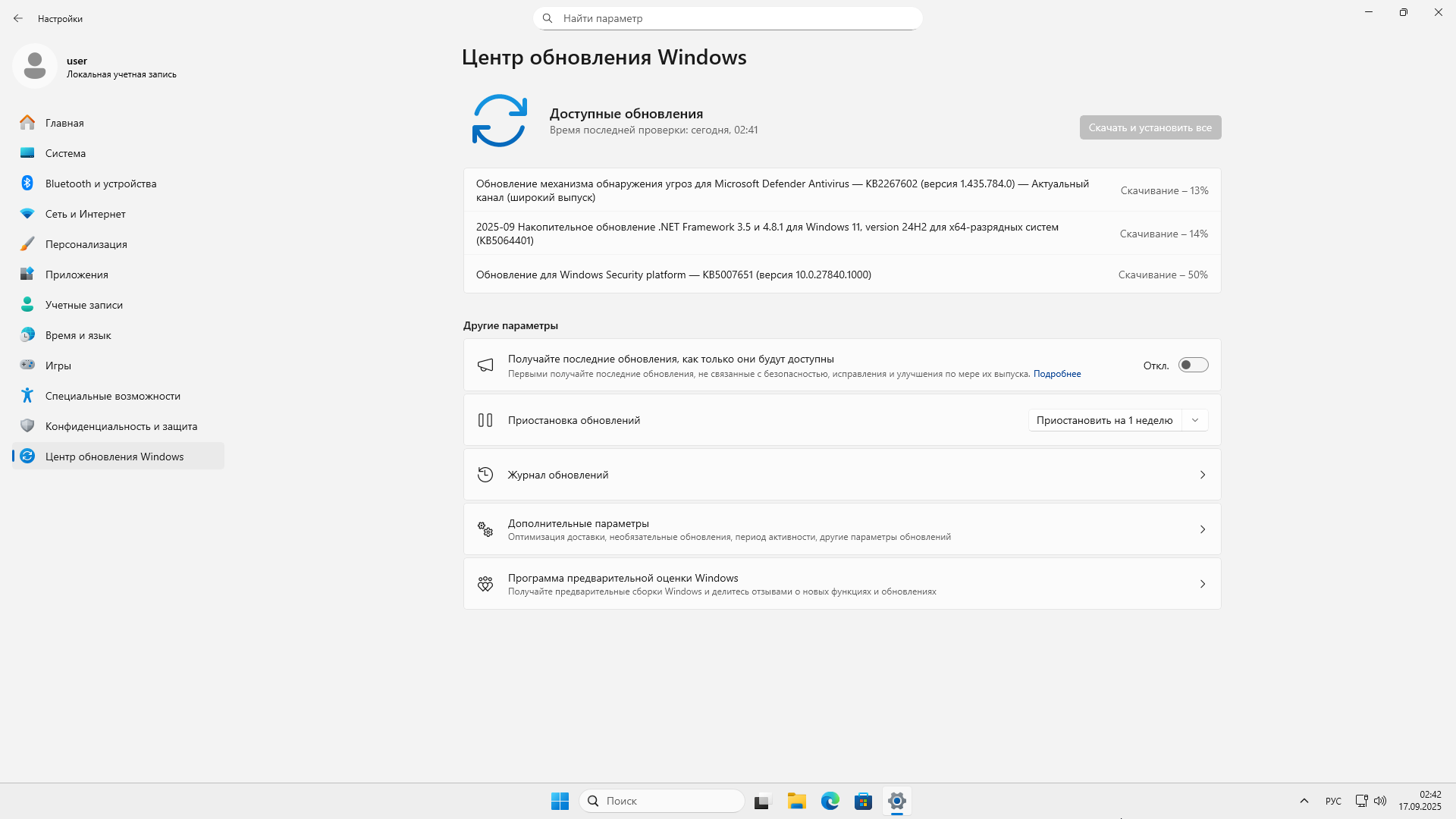Click the Скачивание – 50% status

(1163, 275)
